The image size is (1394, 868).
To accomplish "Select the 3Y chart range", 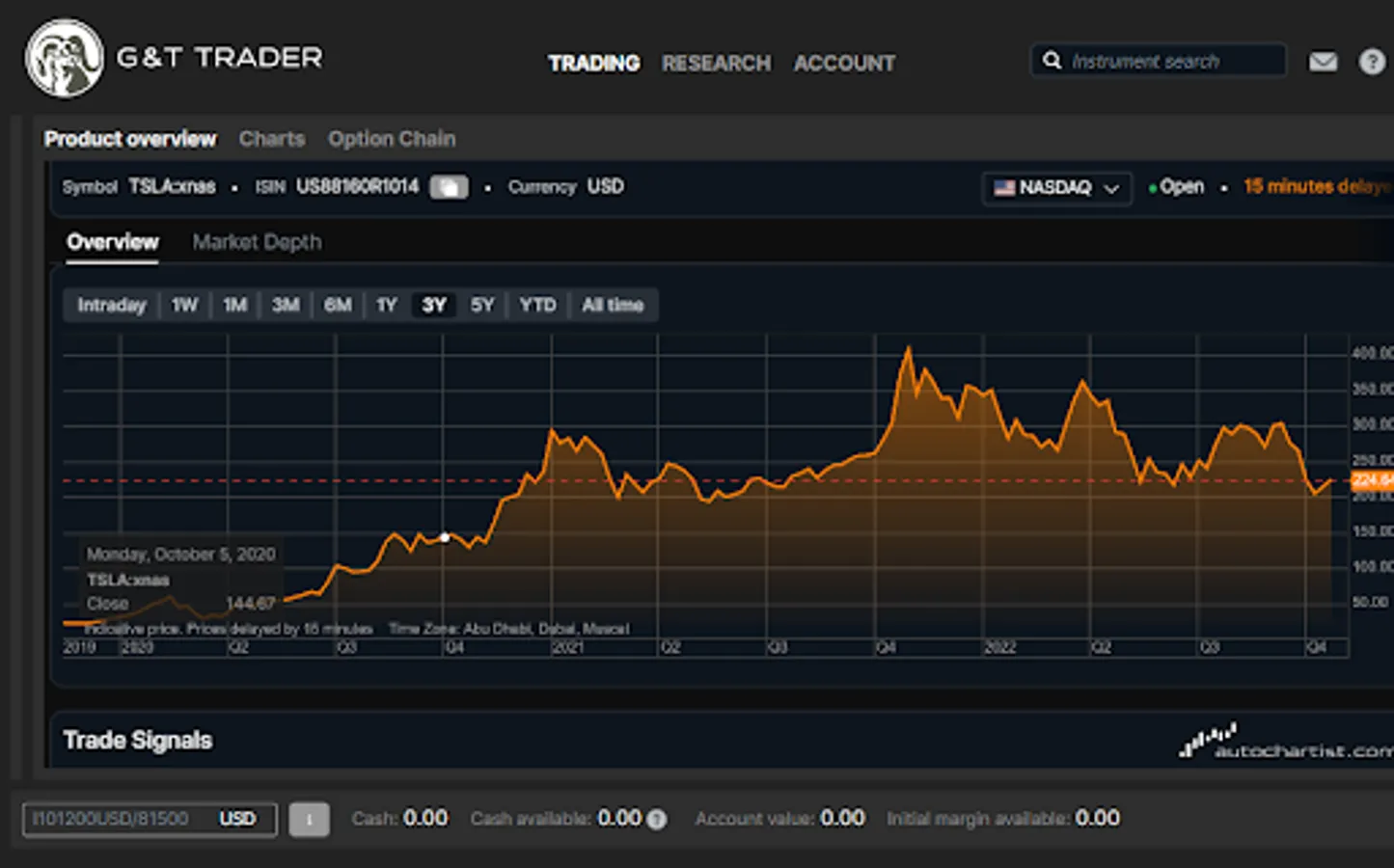I will point(434,305).
